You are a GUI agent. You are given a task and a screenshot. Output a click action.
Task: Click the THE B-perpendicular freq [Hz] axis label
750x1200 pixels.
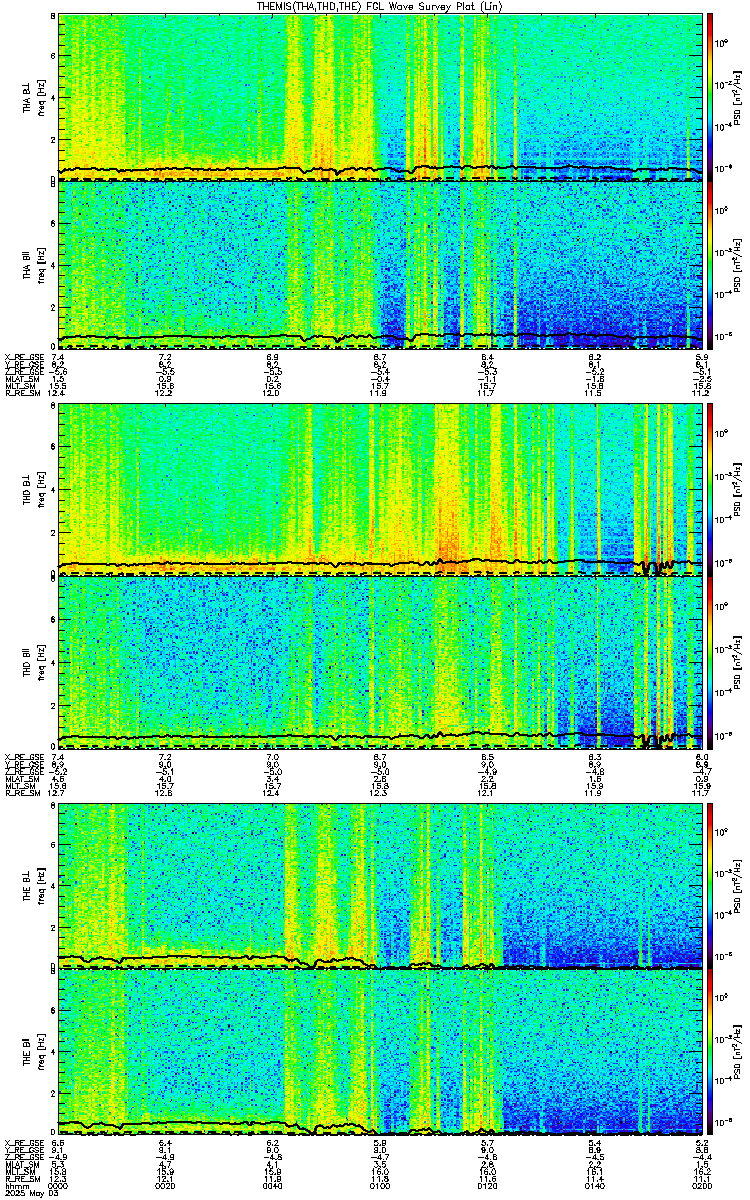[43, 885]
